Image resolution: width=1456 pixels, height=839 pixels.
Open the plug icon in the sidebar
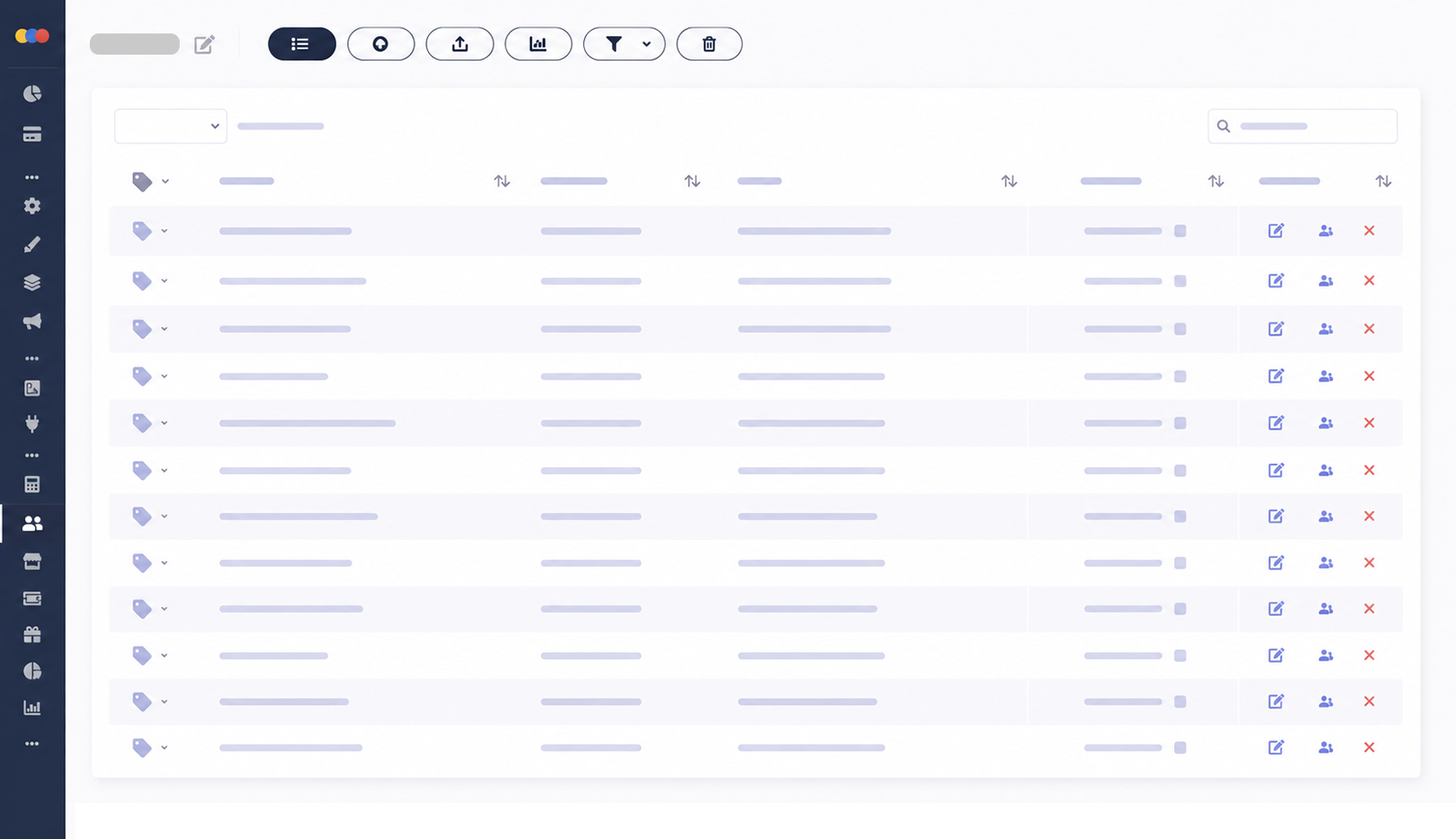33,424
